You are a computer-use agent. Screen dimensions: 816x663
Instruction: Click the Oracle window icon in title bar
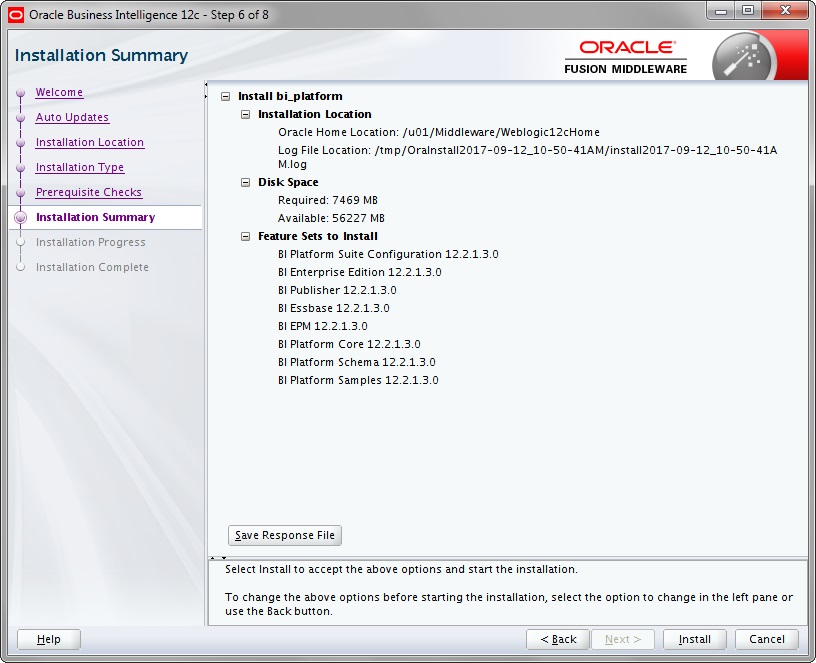[x=16, y=15]
